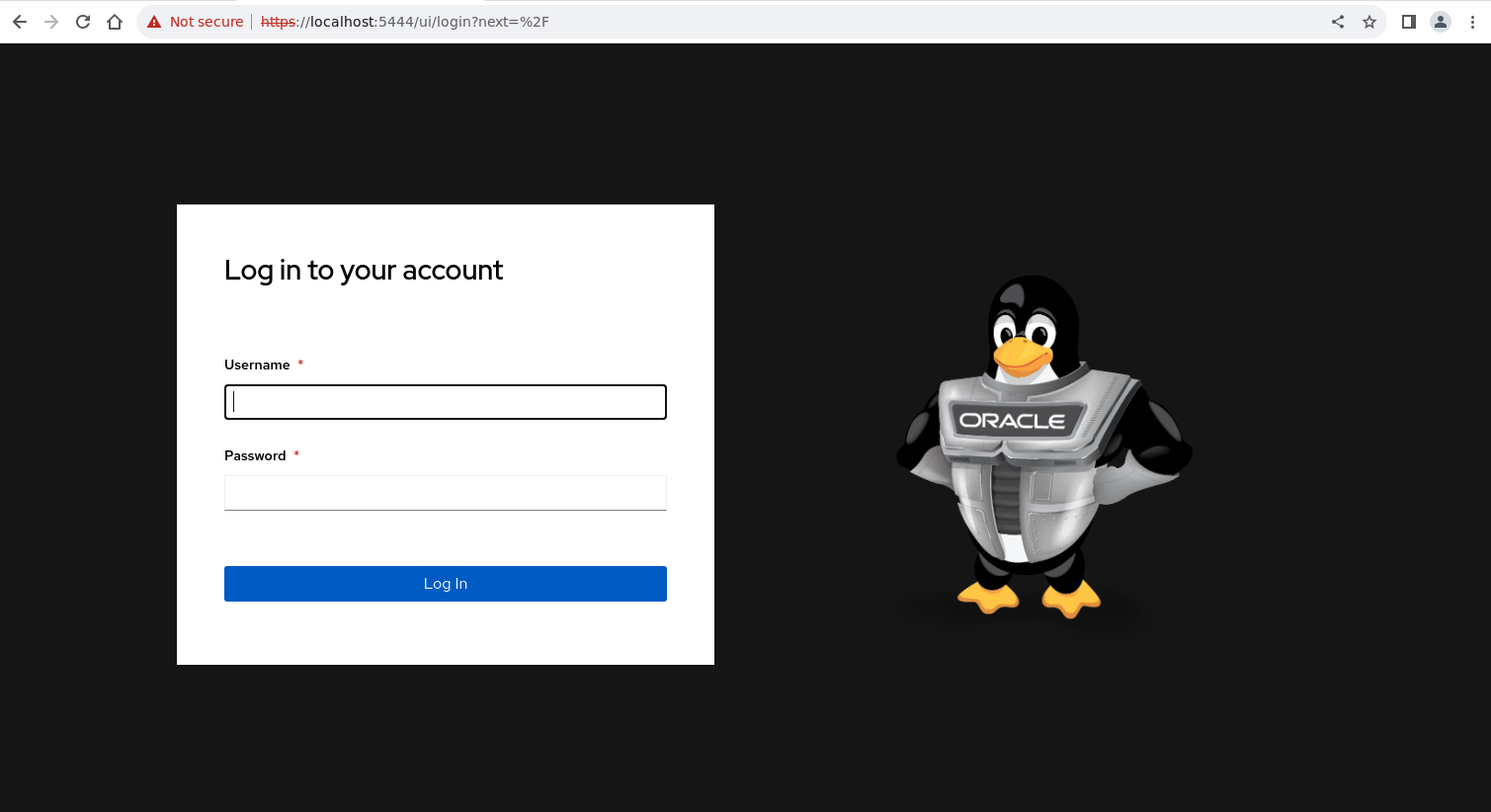Screen dimensions: 1491x812
Task: Click the blue Log In button
Action: [x=446, y=584]
